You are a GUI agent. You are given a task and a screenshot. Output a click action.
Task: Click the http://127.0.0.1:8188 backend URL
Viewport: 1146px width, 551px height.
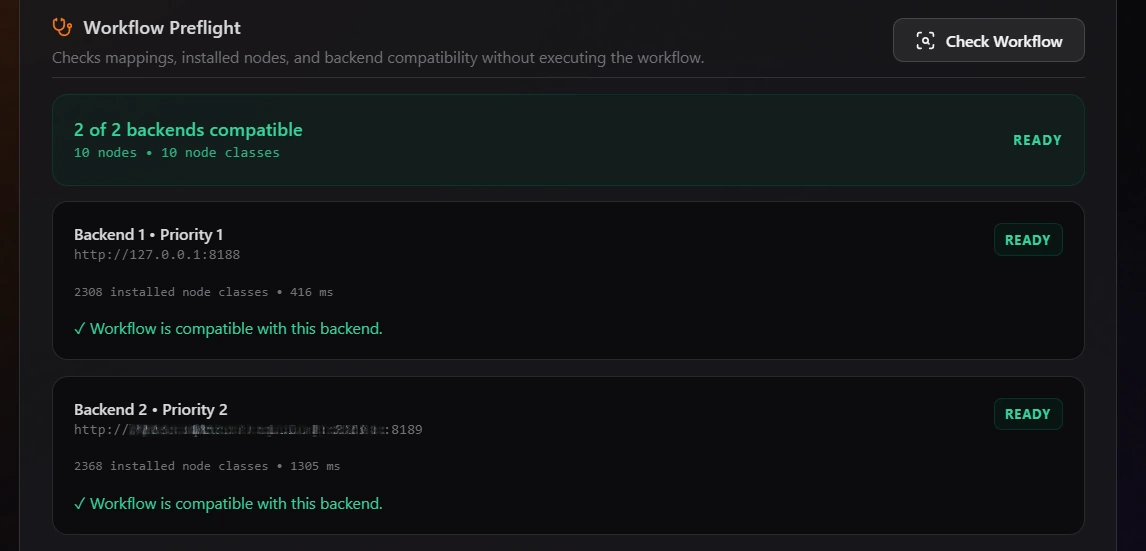click(157, 254)
